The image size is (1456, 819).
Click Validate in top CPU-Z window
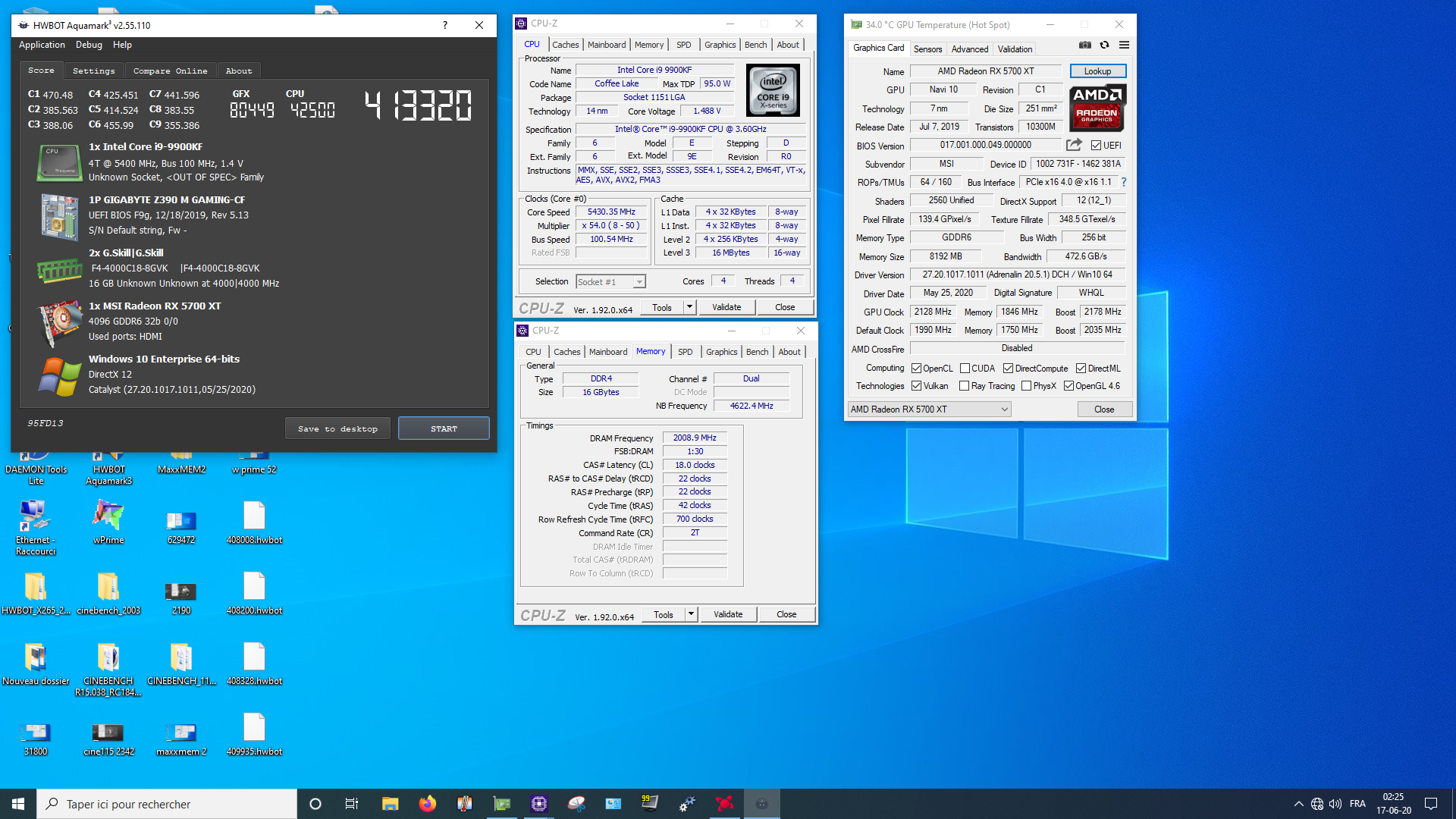[726, 307]
